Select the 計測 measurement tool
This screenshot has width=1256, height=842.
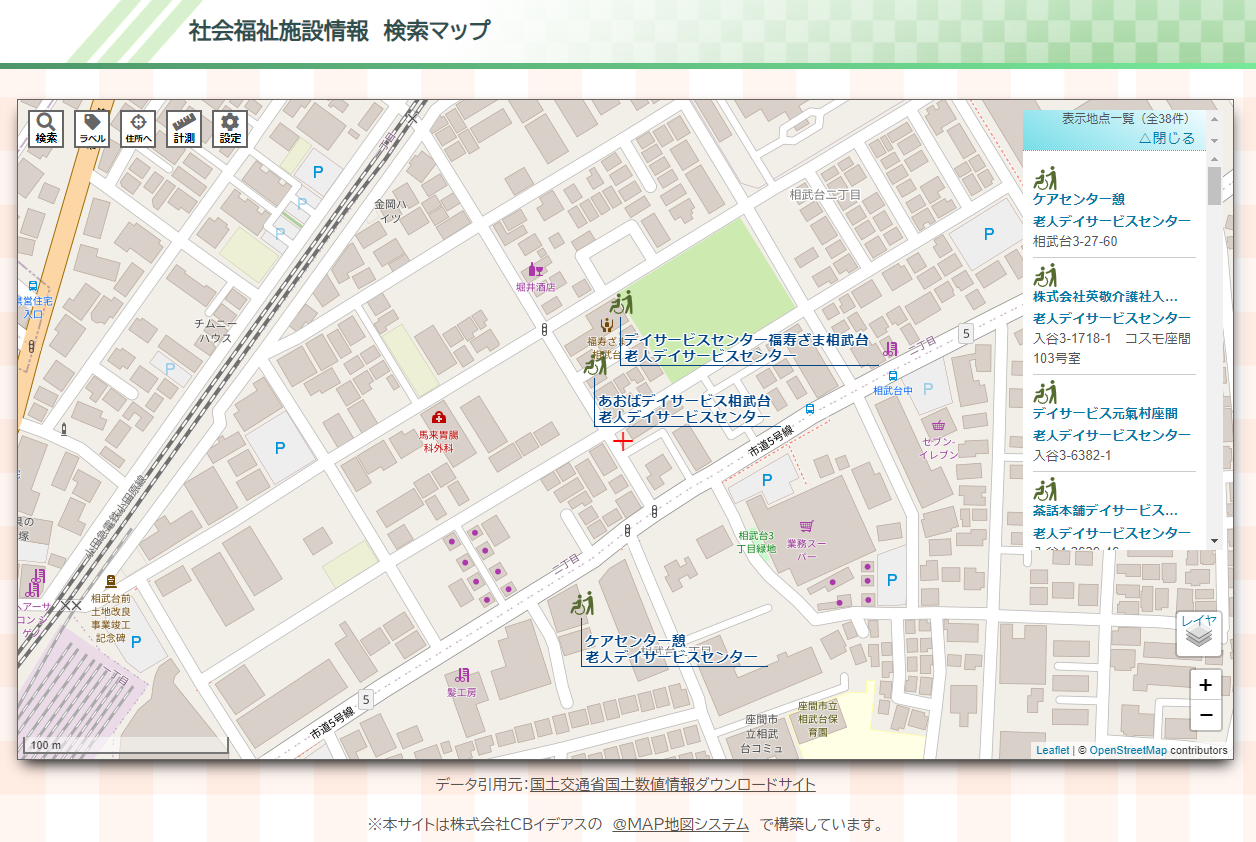(184, 129)
